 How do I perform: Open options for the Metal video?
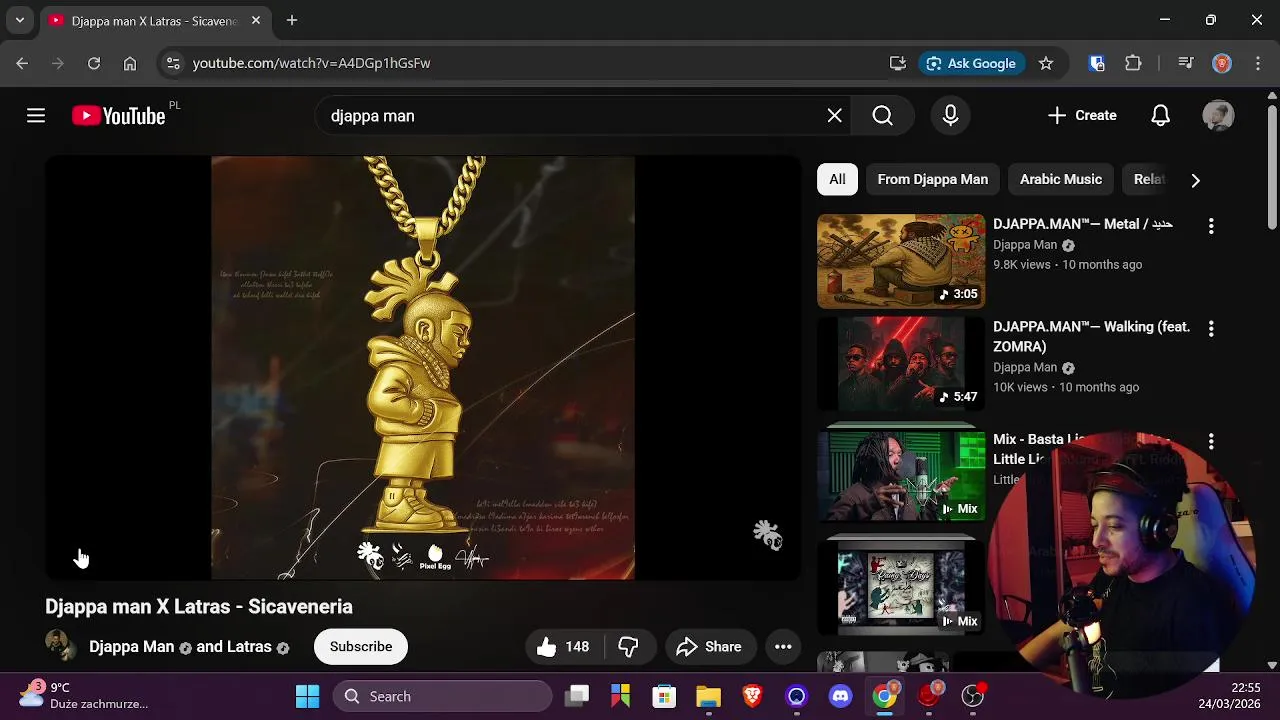pos(1211,226)
